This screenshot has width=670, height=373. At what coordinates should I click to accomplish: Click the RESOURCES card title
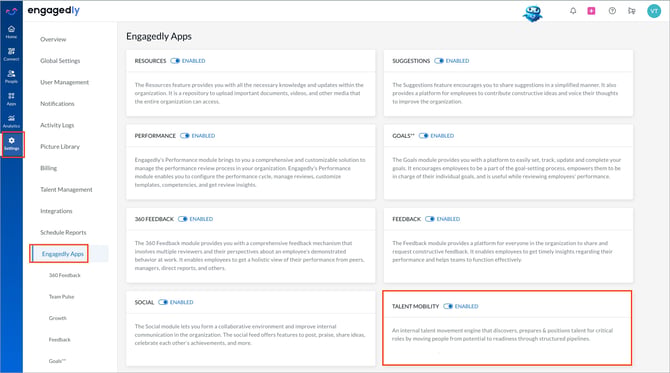pyautogui.click(x=150, y=61)
